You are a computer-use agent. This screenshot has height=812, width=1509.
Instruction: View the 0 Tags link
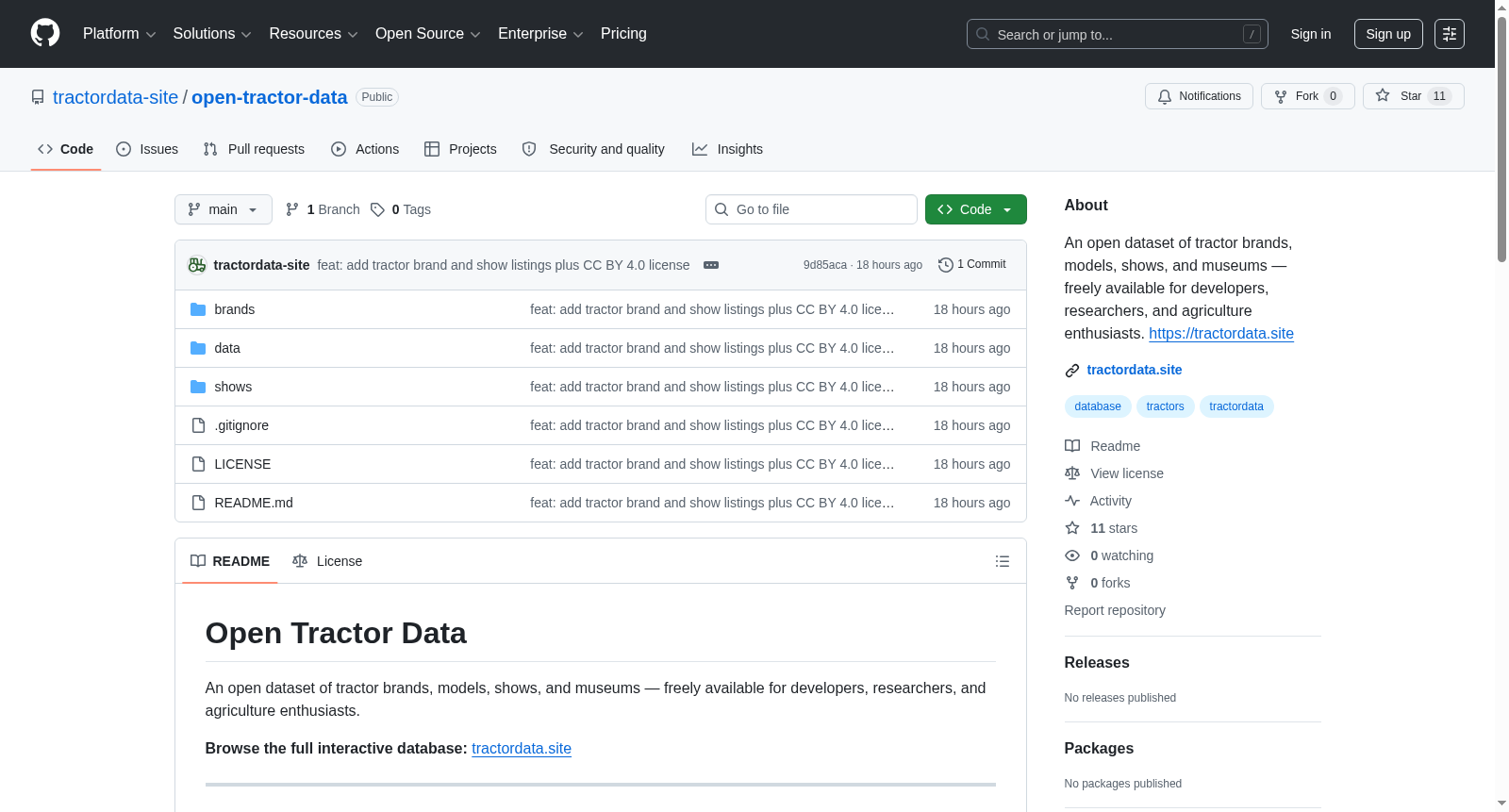401,209
